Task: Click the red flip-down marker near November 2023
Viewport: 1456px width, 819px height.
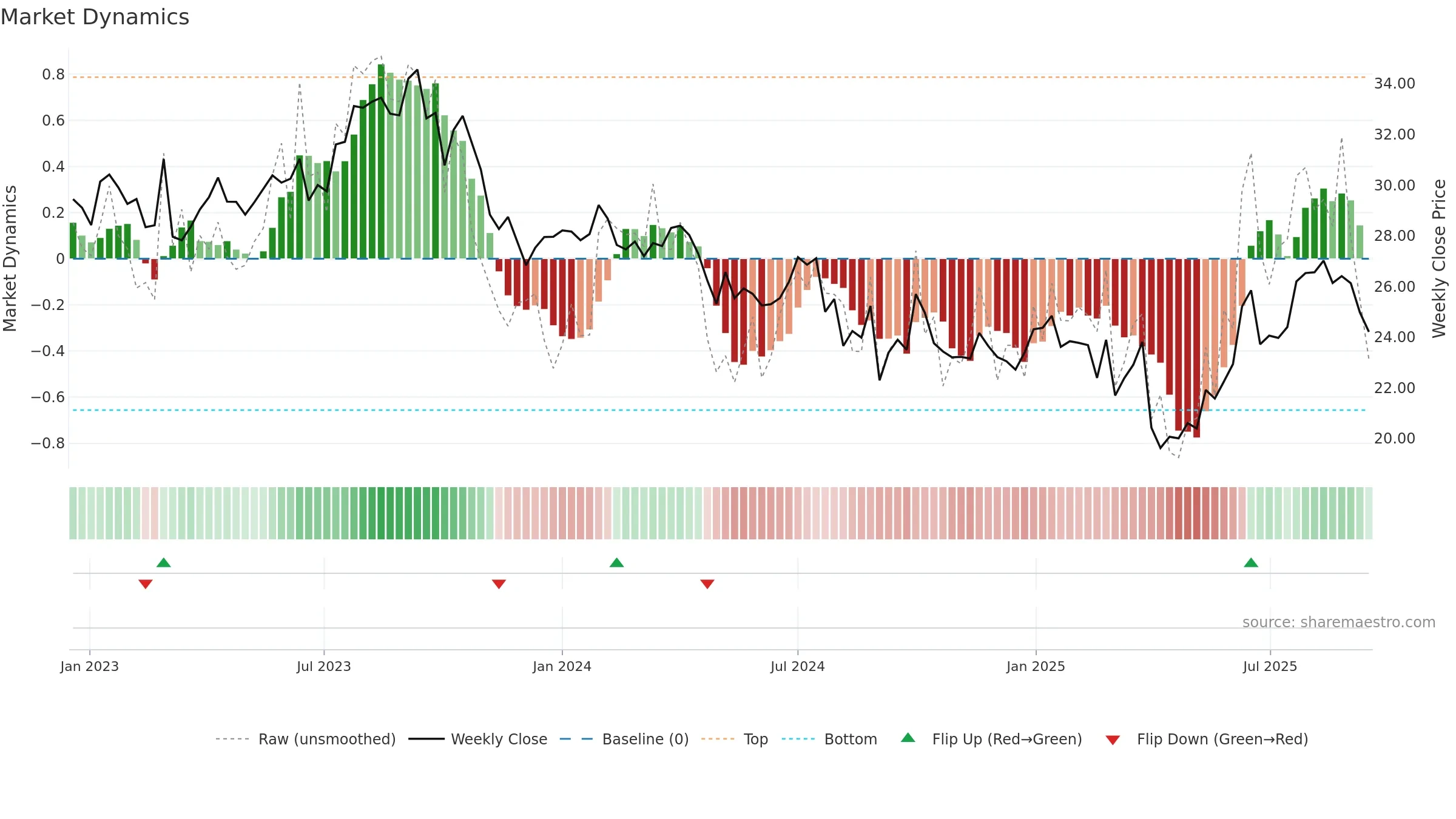Action: pyautogui.click(x=499, y=584)
